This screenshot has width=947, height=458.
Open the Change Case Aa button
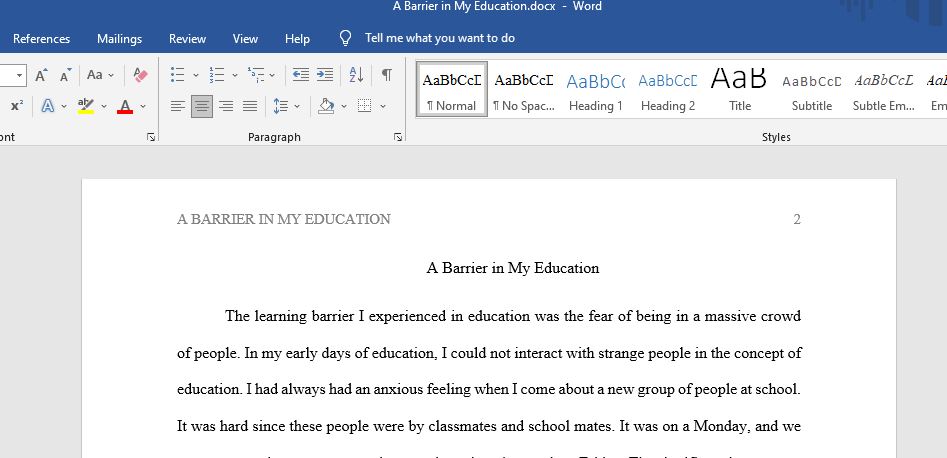94,75
